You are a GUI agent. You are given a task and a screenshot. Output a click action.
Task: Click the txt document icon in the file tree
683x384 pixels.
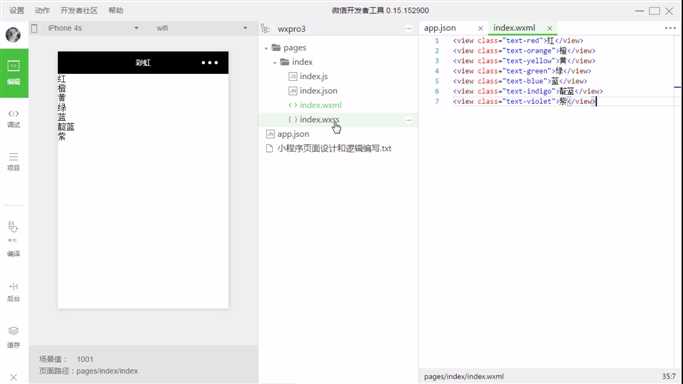[x=270, y=148]
